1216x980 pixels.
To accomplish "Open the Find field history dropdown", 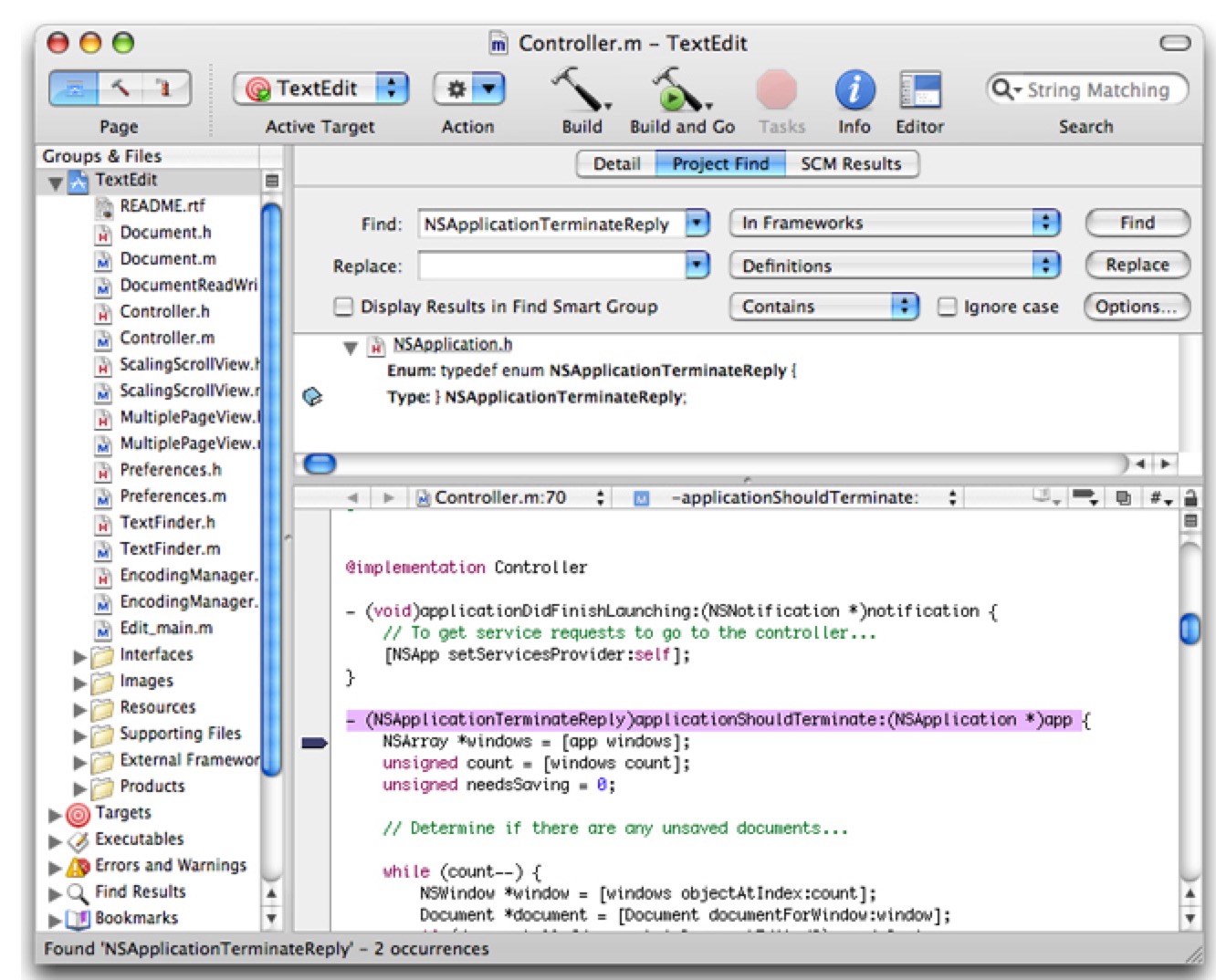I will coord(697,223).
